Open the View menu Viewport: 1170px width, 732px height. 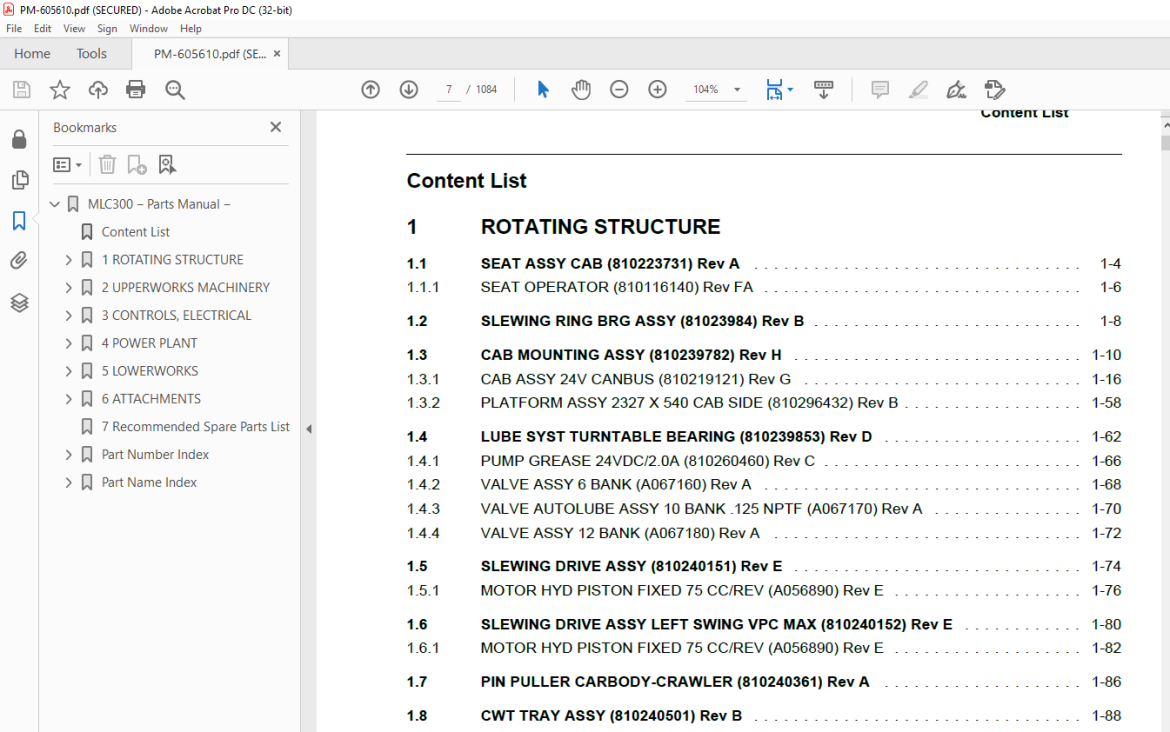tap(74, 28)
